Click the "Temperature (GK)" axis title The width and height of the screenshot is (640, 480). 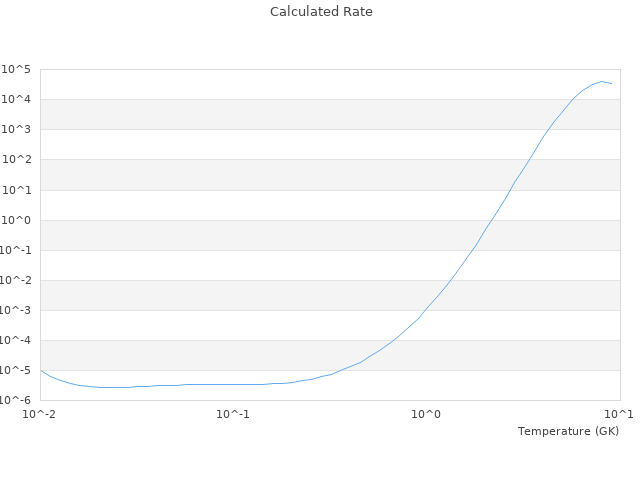coord(568,431)
